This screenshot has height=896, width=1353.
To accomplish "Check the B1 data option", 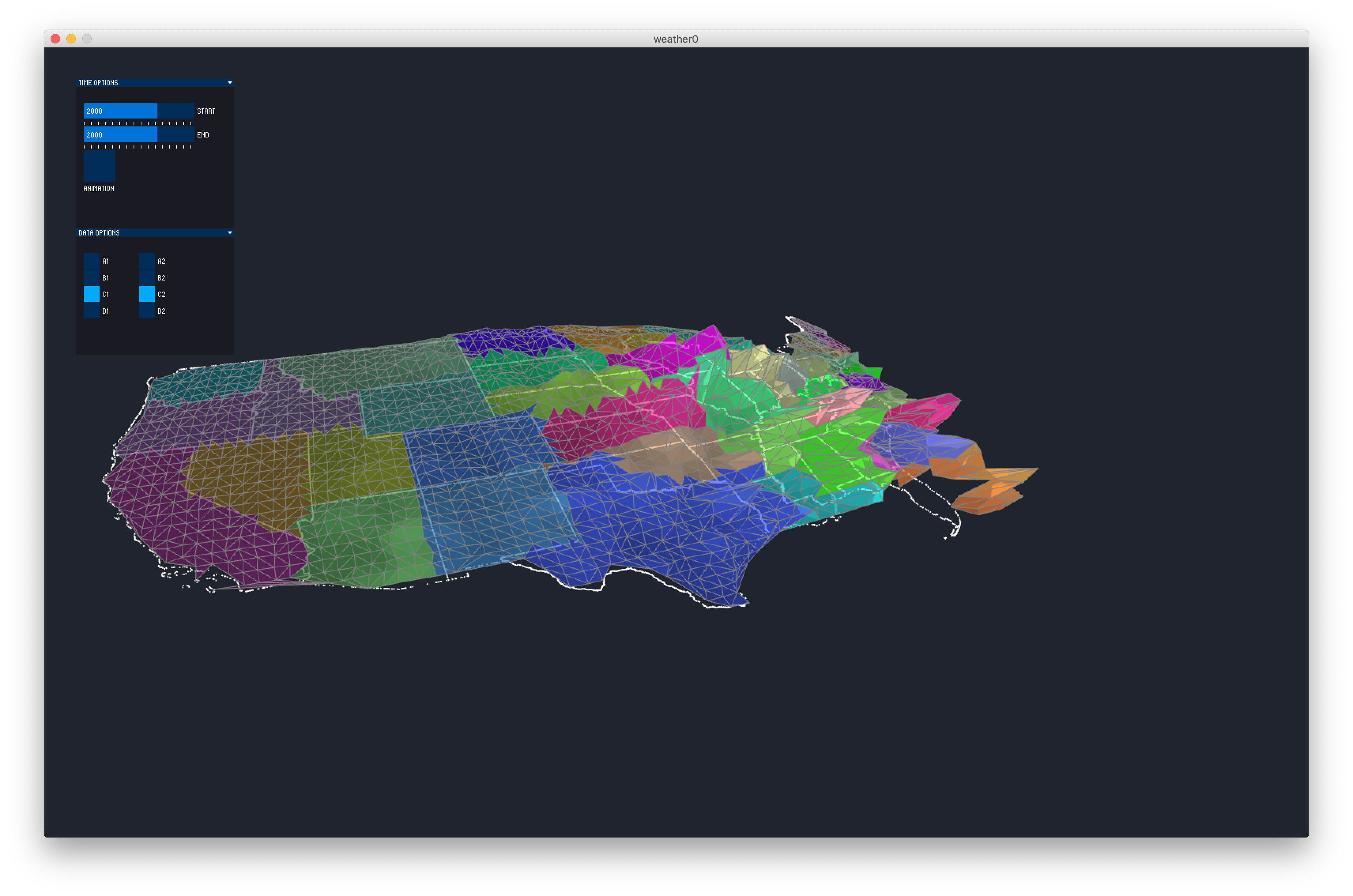I will point(91,278).
